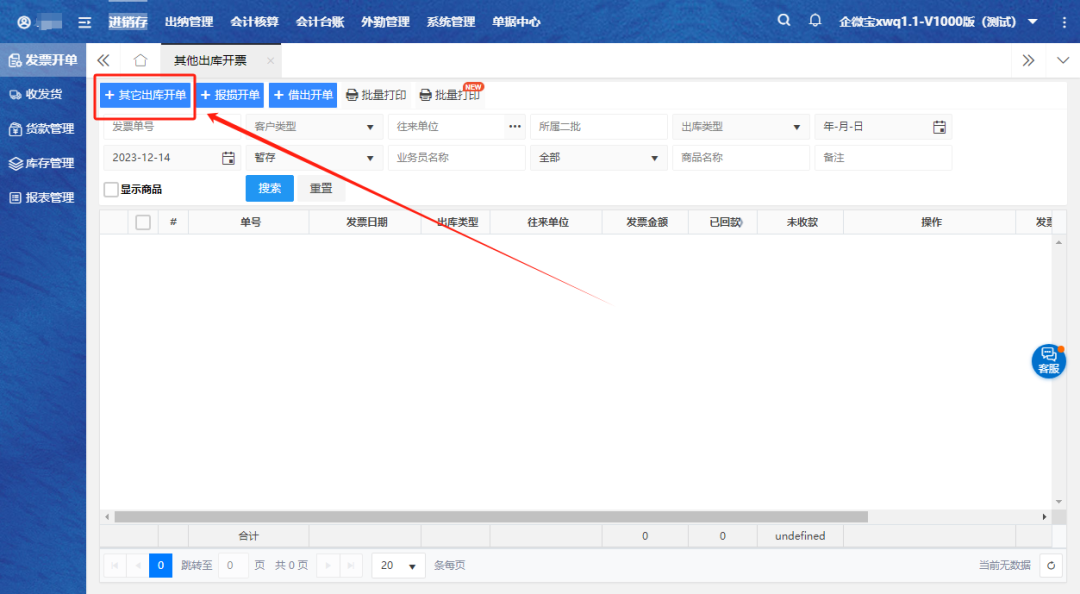Open the 外勤管理 menu

tap(386, 22)
